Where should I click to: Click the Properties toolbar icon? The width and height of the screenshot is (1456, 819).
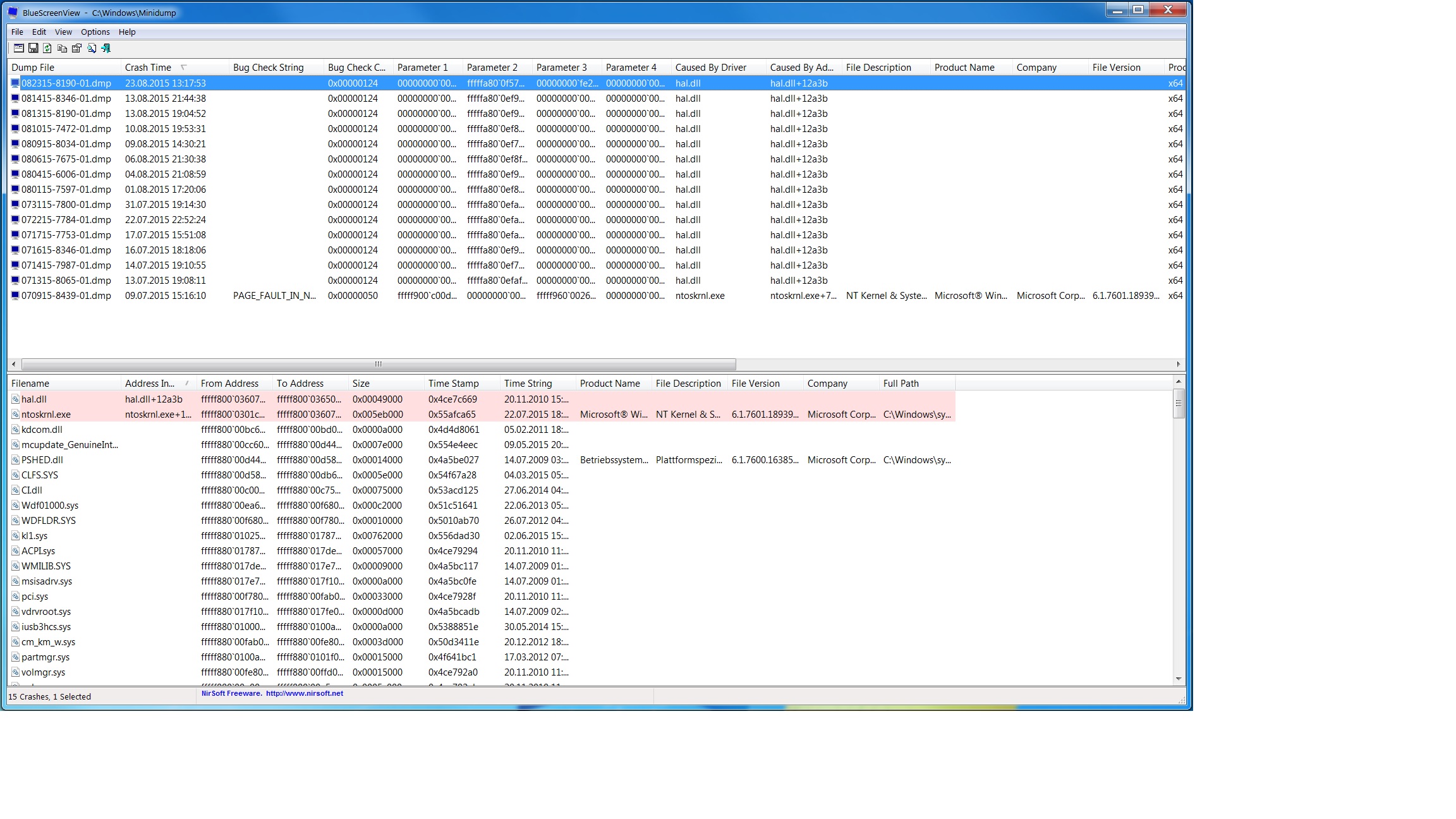76,48
